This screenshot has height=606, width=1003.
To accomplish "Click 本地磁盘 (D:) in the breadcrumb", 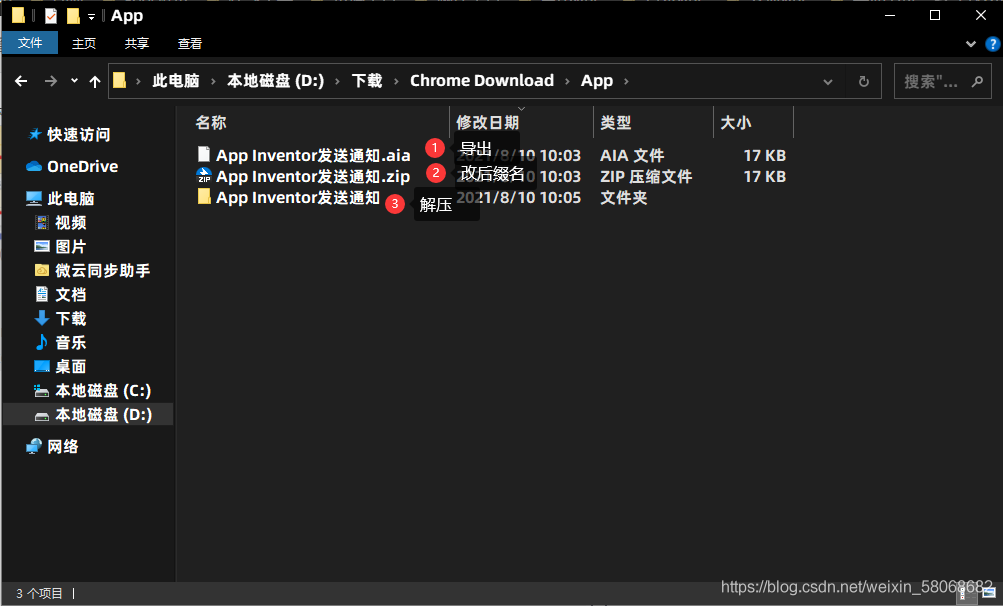I will [x=276, y=81].
